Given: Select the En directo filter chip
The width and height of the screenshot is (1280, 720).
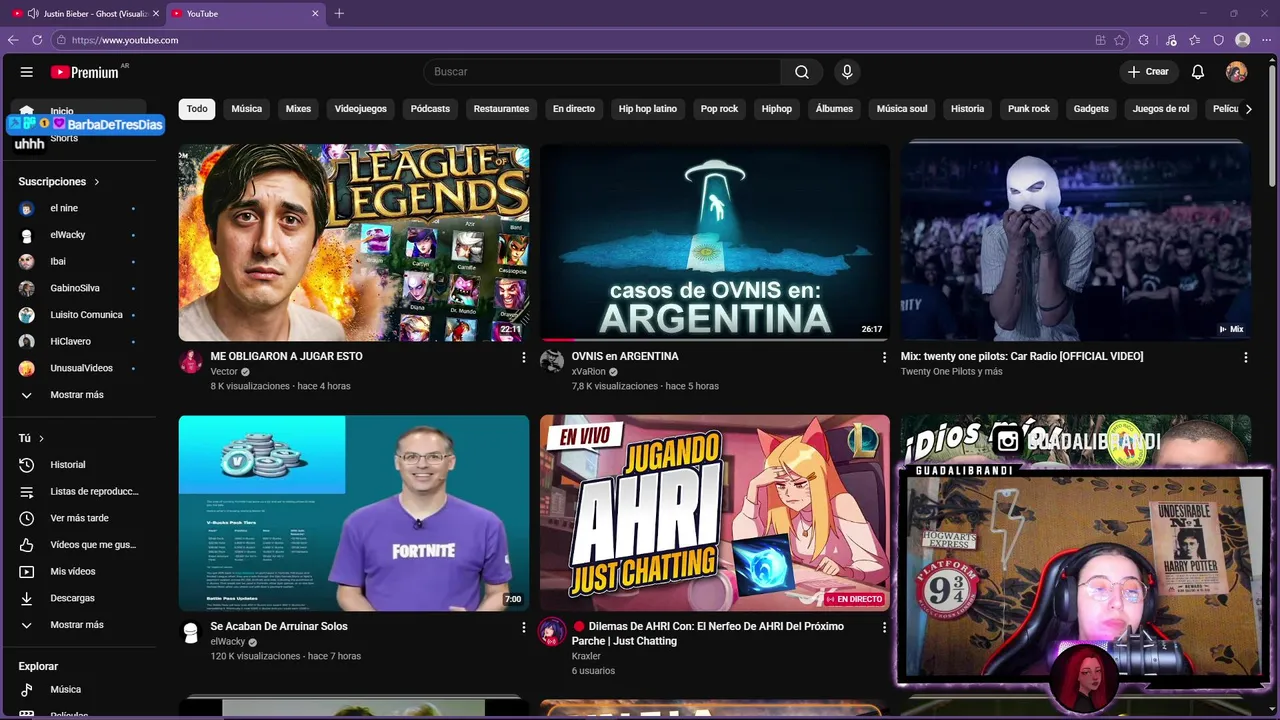Looking at the screenshot, I should pyautogui.click(x=574, y=109).
